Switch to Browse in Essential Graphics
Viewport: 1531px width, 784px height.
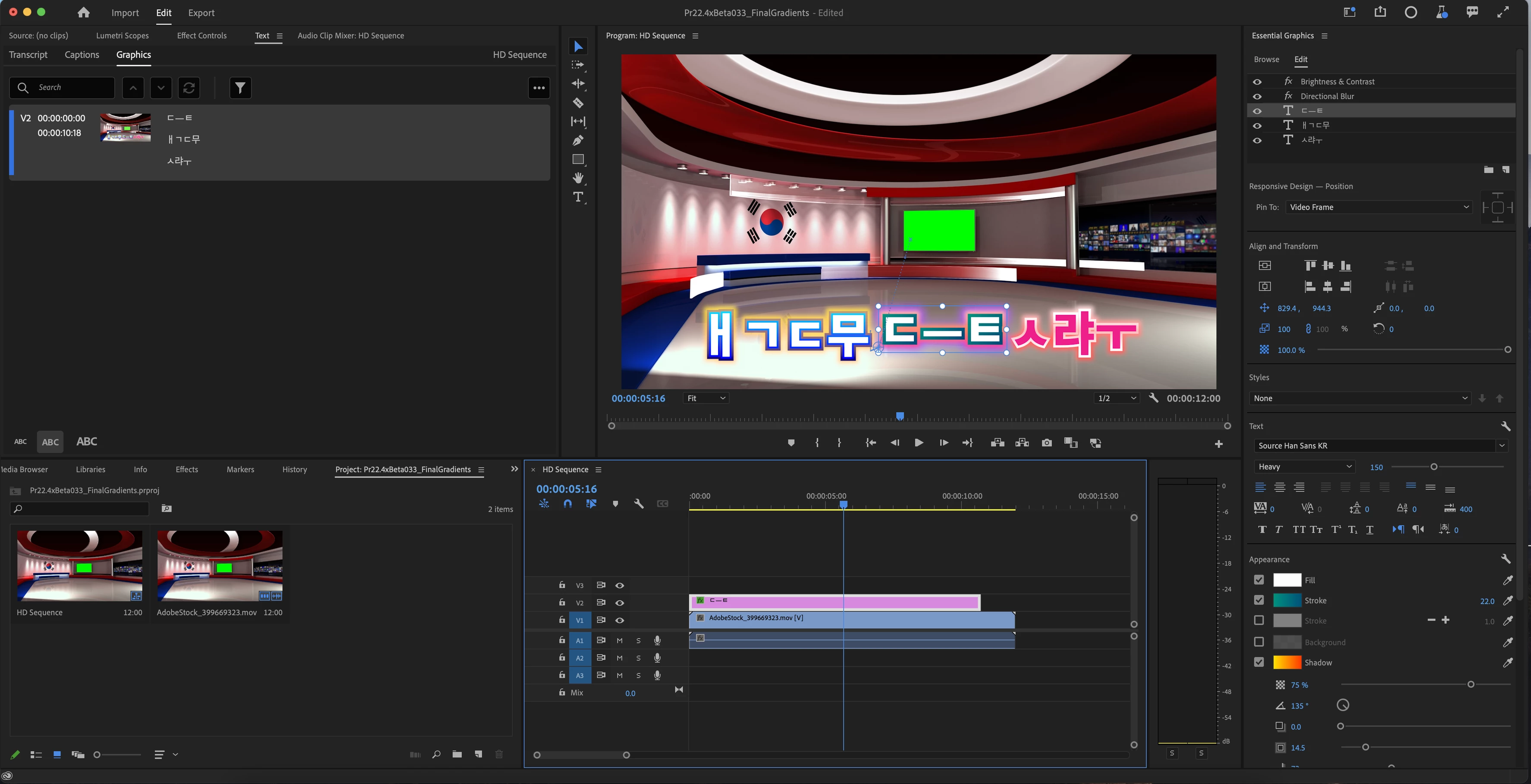point(1266,60)
